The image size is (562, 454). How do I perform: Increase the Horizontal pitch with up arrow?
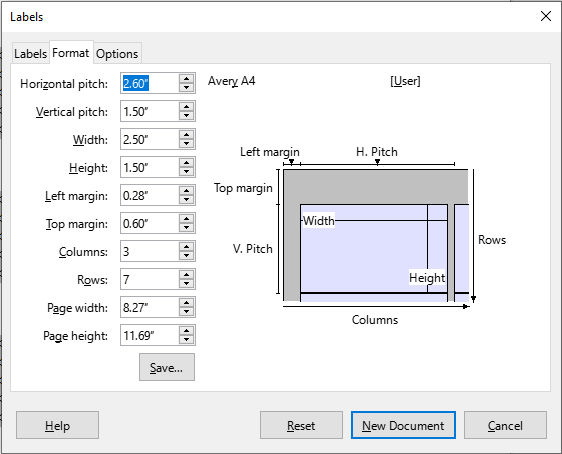tap(186, 79)
